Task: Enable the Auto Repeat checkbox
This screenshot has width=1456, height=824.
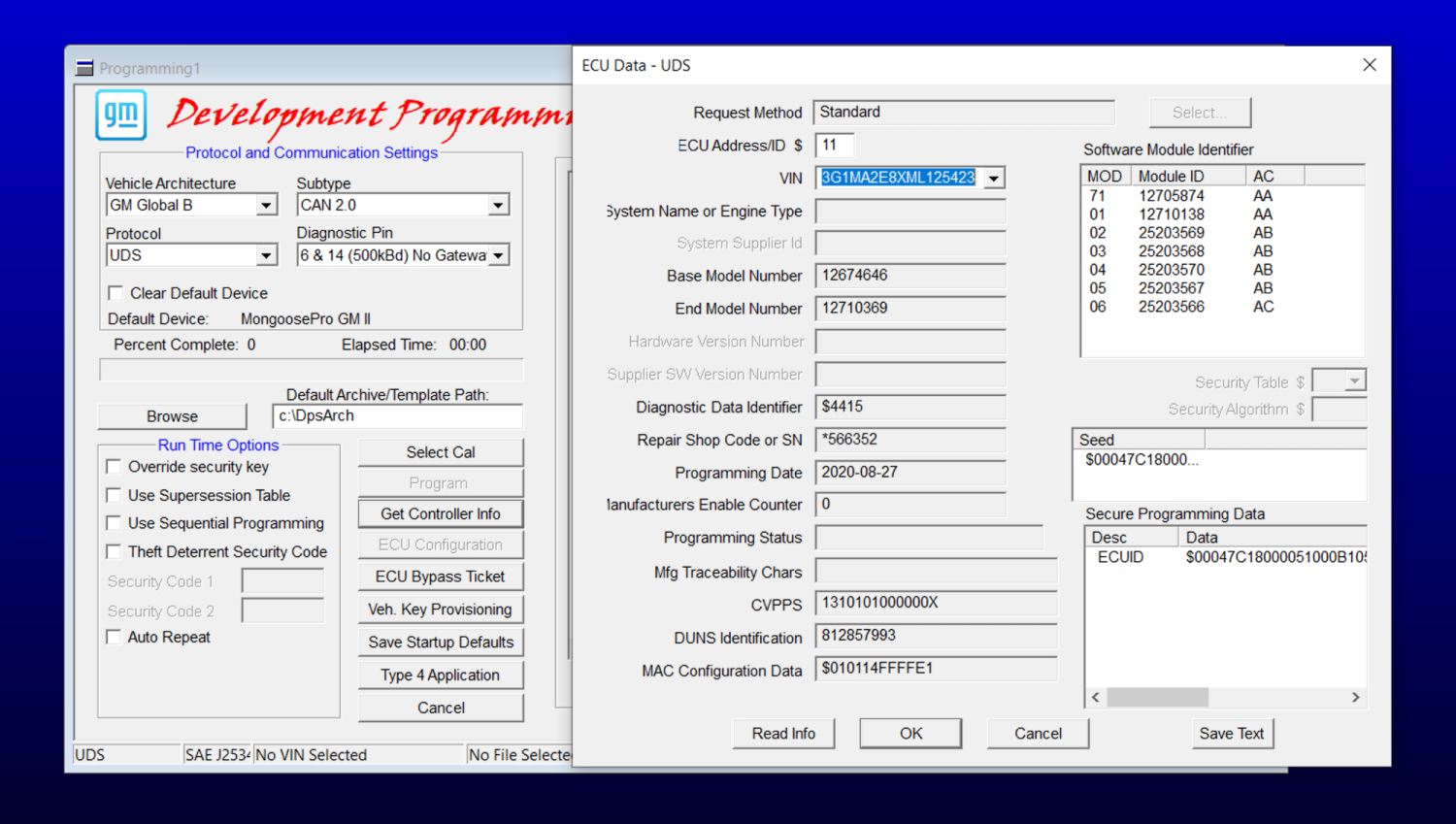Action: coord(114,637)
